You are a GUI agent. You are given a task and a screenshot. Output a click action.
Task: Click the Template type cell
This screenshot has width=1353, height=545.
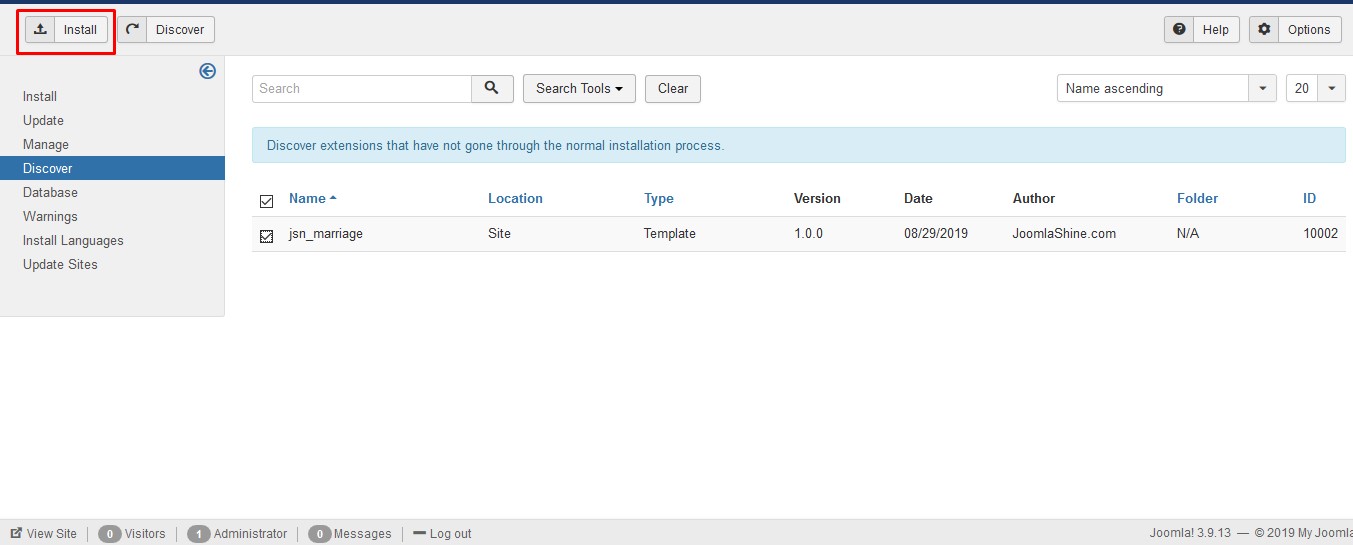click(670, 234)
